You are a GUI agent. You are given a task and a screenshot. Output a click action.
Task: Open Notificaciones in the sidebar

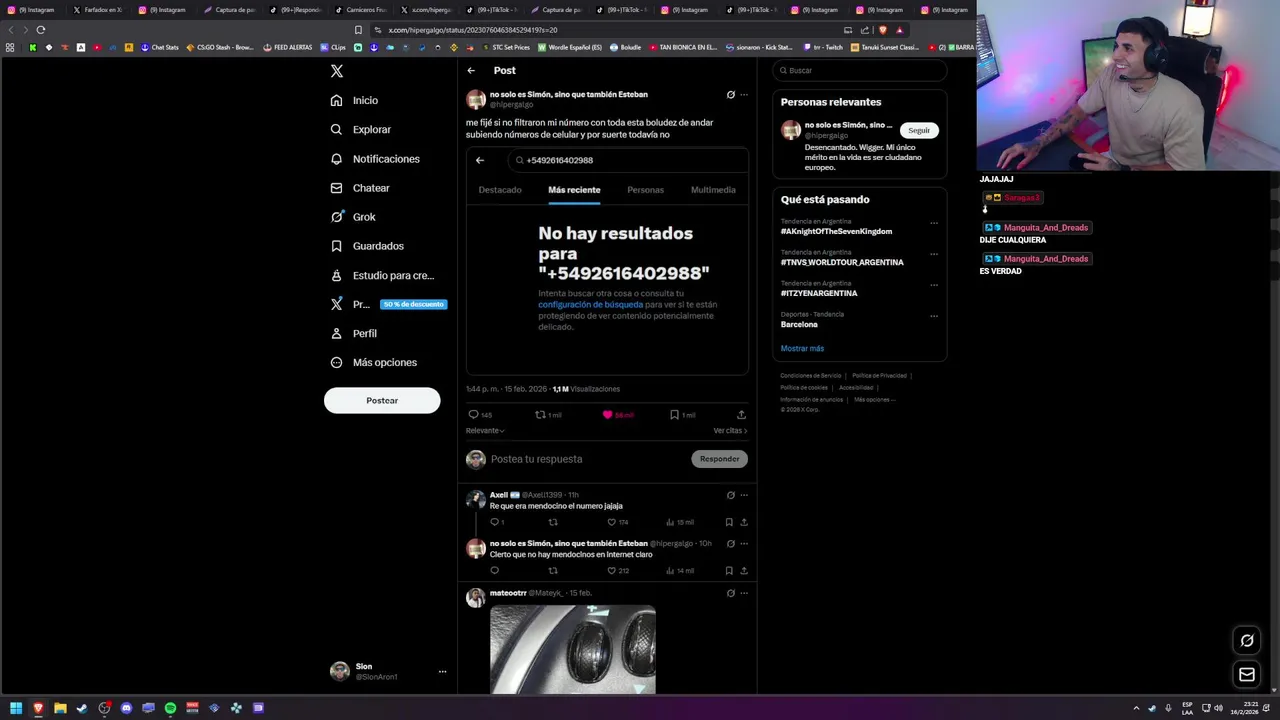click(375, 159)
